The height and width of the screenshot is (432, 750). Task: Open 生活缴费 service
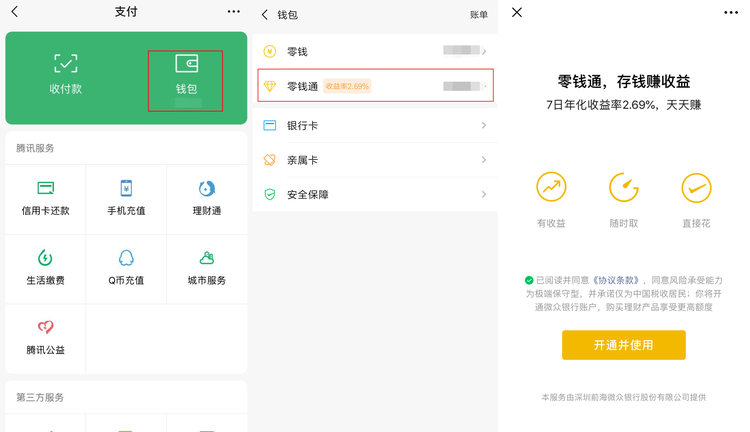pyautogui.click(x=45, y=268)
